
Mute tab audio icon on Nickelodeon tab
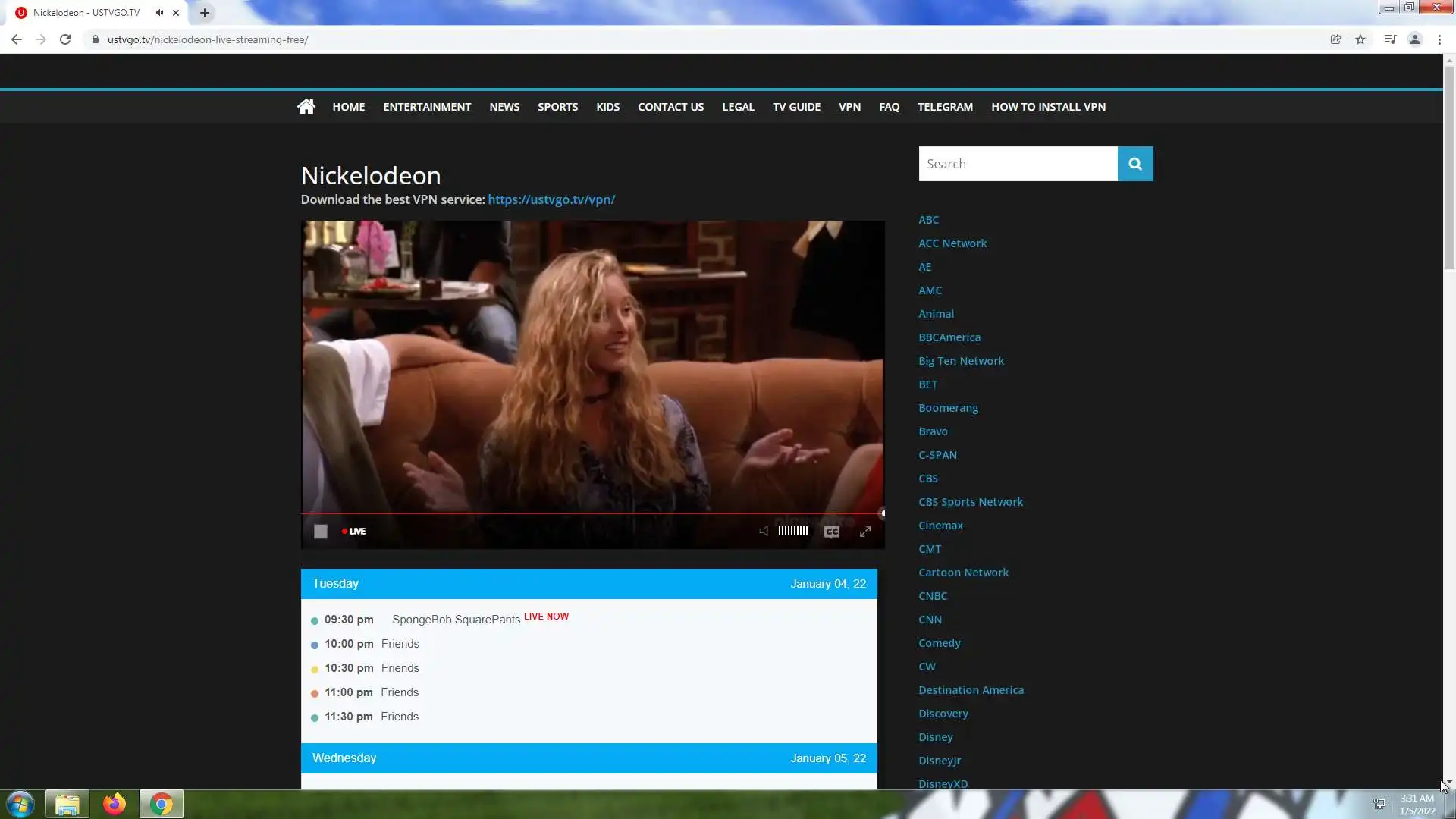(159, 13)
